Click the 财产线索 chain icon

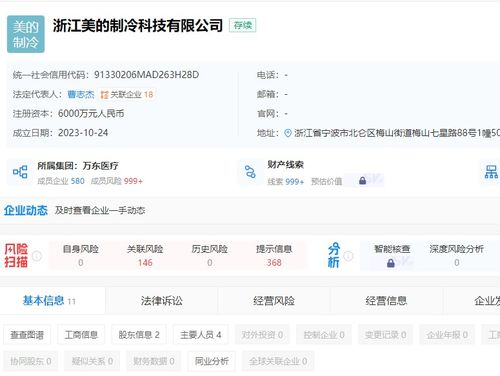pos(250,172)
